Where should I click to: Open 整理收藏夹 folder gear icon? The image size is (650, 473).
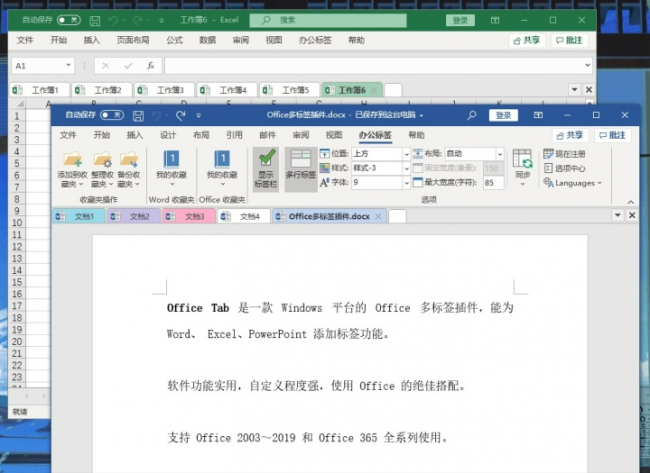click(102, 170)
